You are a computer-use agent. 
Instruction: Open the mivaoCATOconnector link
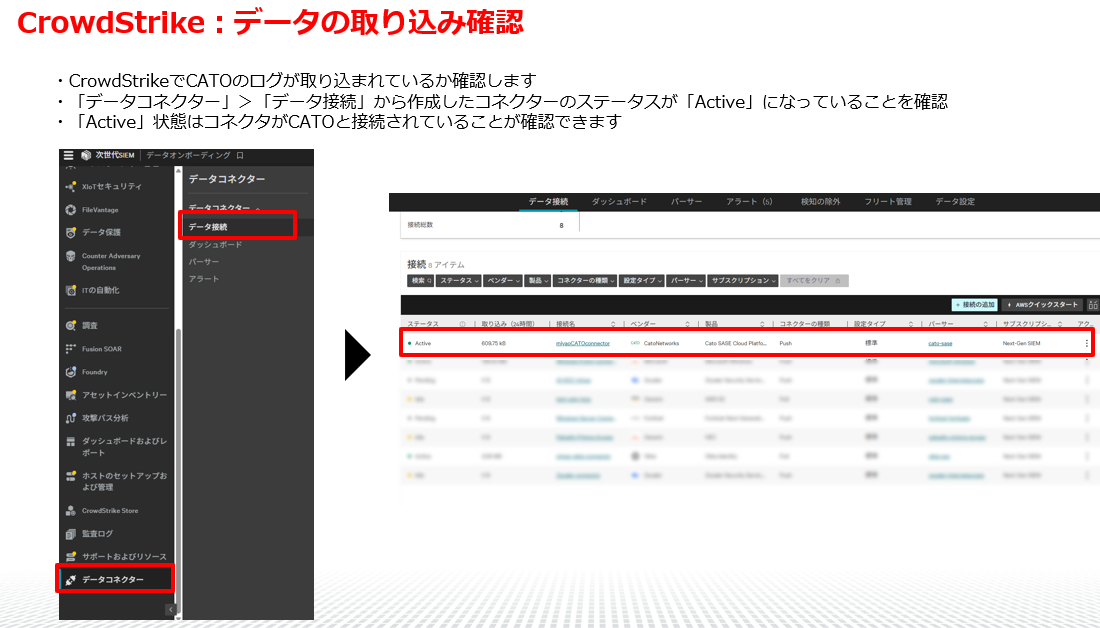pos(582,343)
